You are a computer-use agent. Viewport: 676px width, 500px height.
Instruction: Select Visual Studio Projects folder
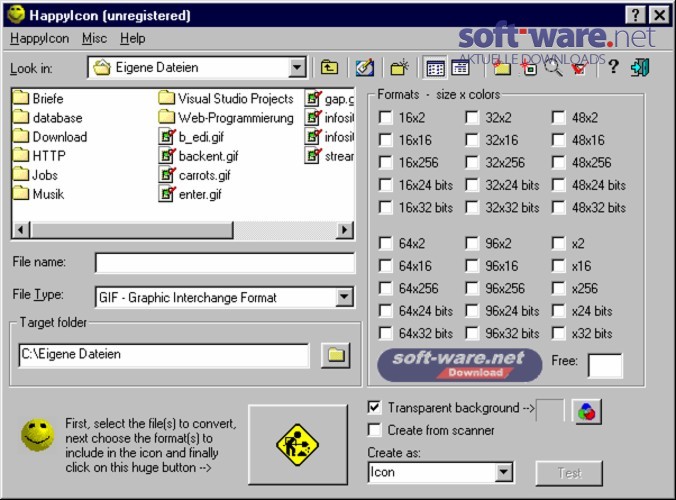click(x=226, y=99)
